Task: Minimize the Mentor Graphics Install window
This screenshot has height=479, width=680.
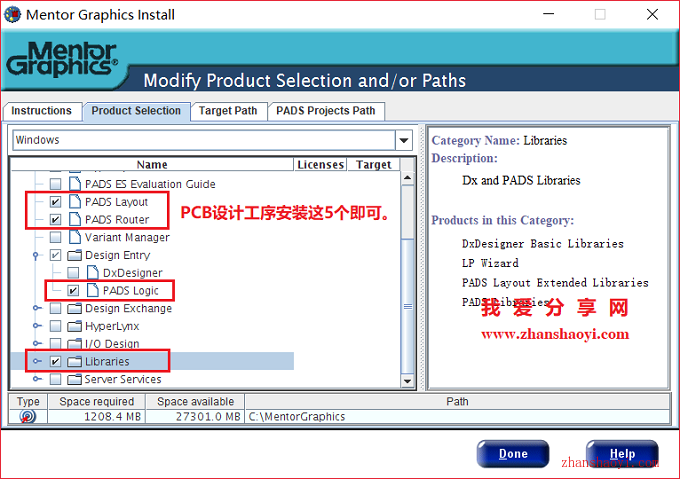Action: (x=549, y=14)
